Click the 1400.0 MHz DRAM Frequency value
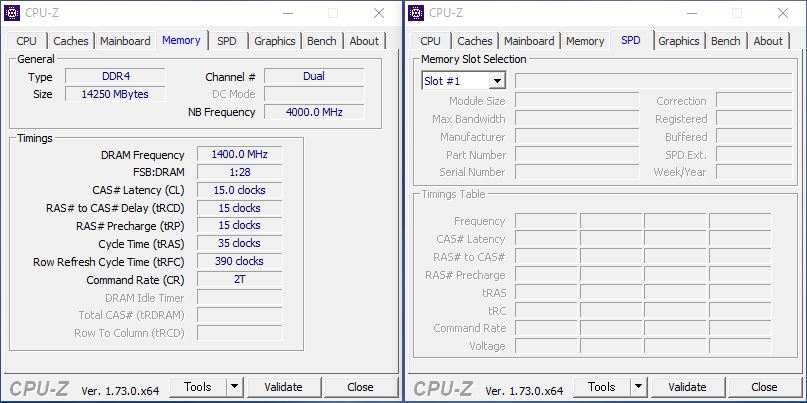Viewport: 807px width, 403px height. click(x=239, y=154)
